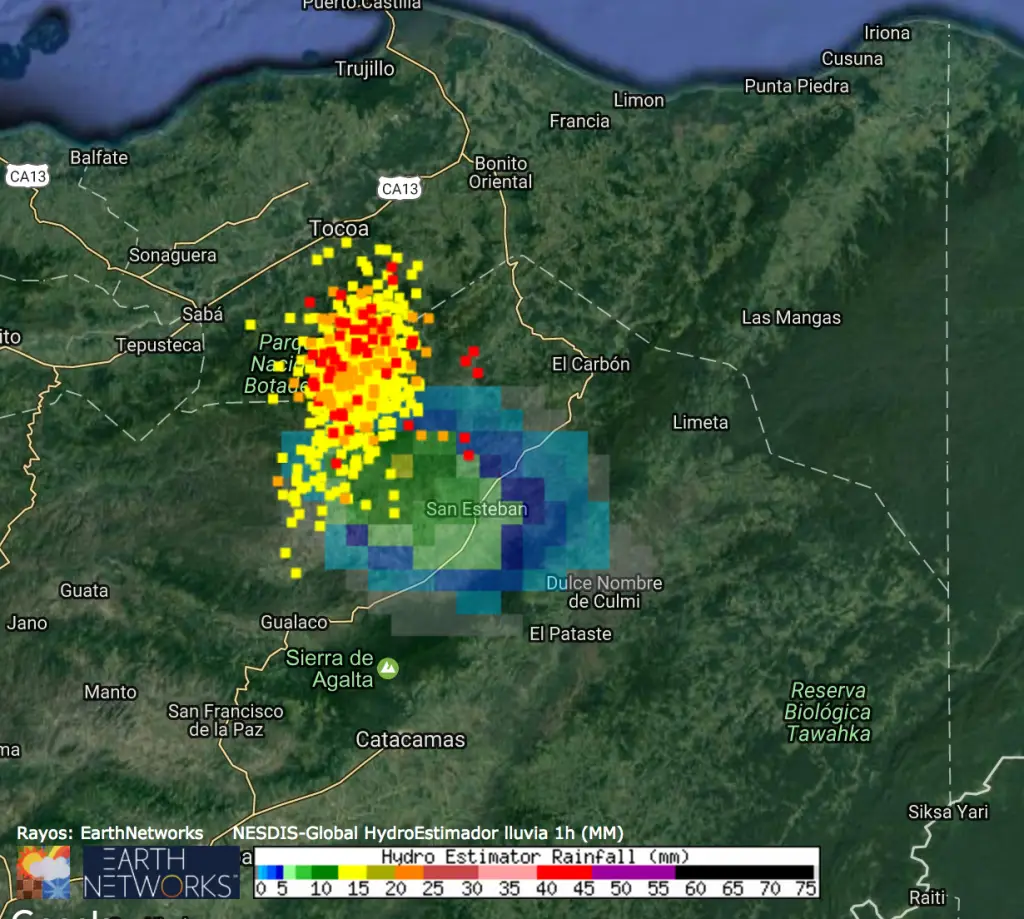Click the red 40-45 mm legend swatch
Screen dimensions: 1024x919
coord(564,872)
